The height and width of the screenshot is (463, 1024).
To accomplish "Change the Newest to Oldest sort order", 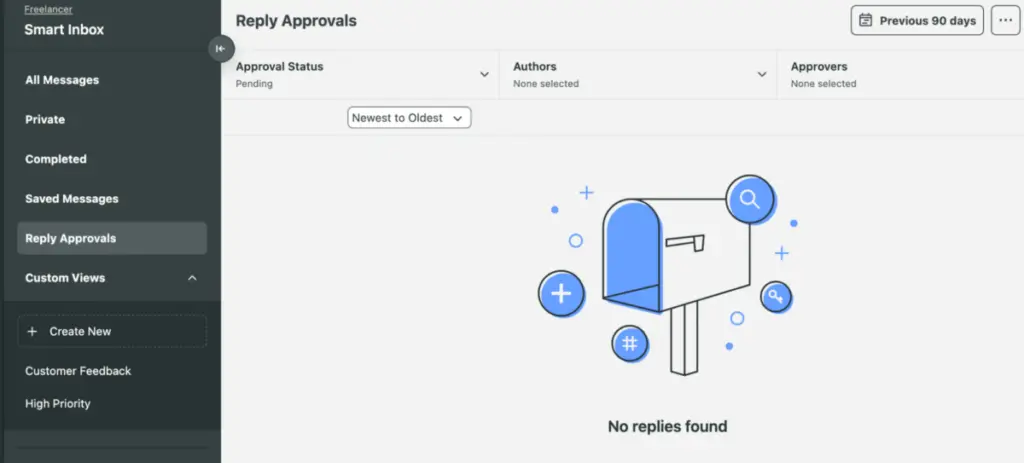I will [409, 118].
